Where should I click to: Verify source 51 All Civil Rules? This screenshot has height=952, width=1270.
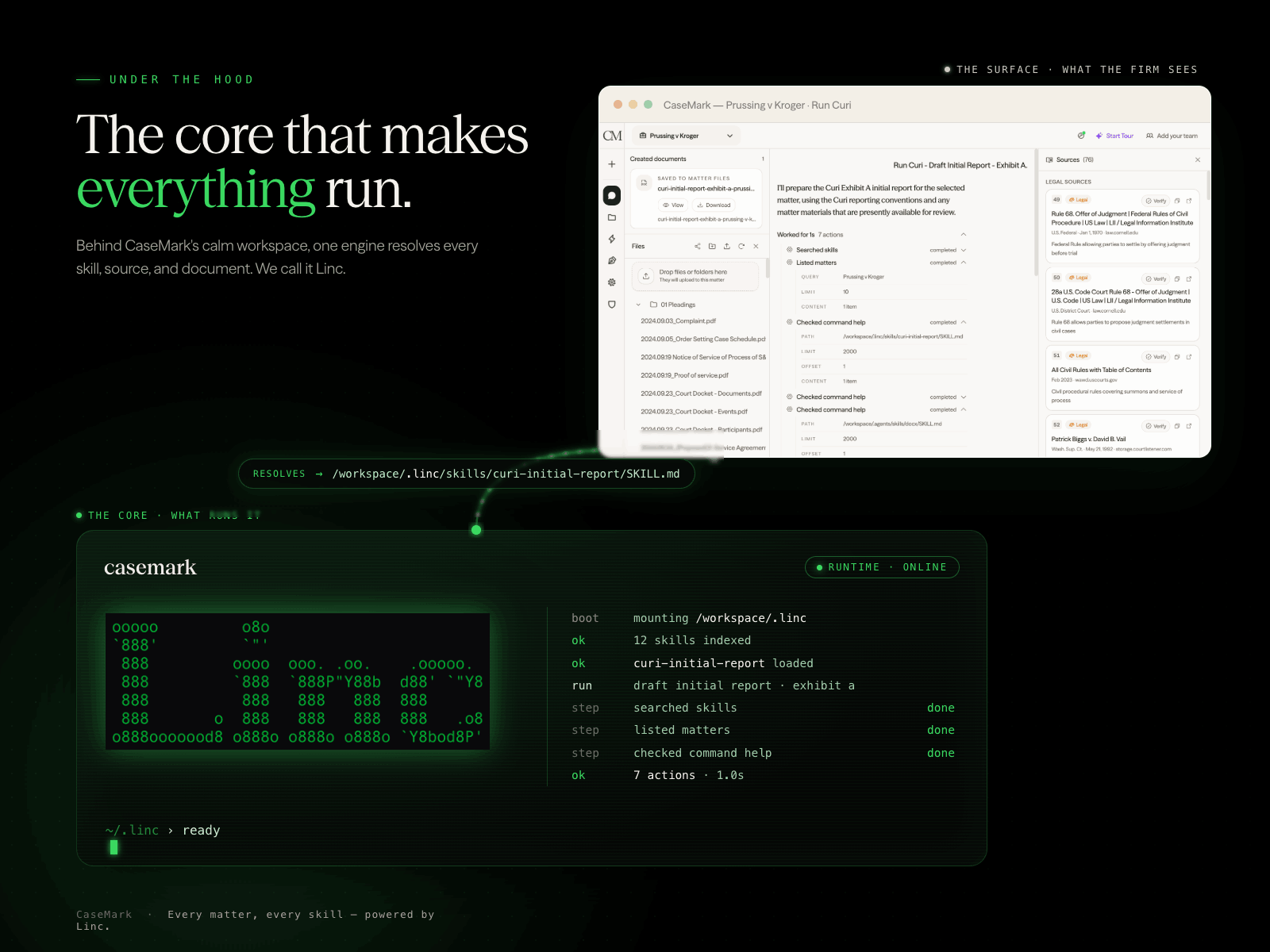coord(1156,356)
